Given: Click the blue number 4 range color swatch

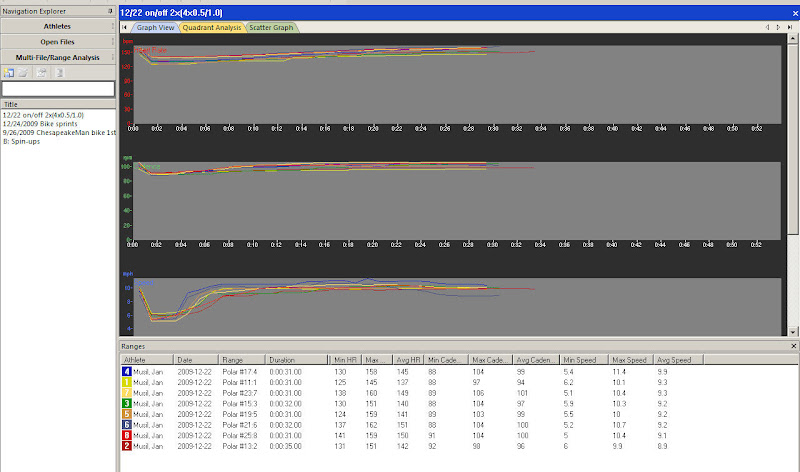Looking at the screenshot, I should 125,371.
